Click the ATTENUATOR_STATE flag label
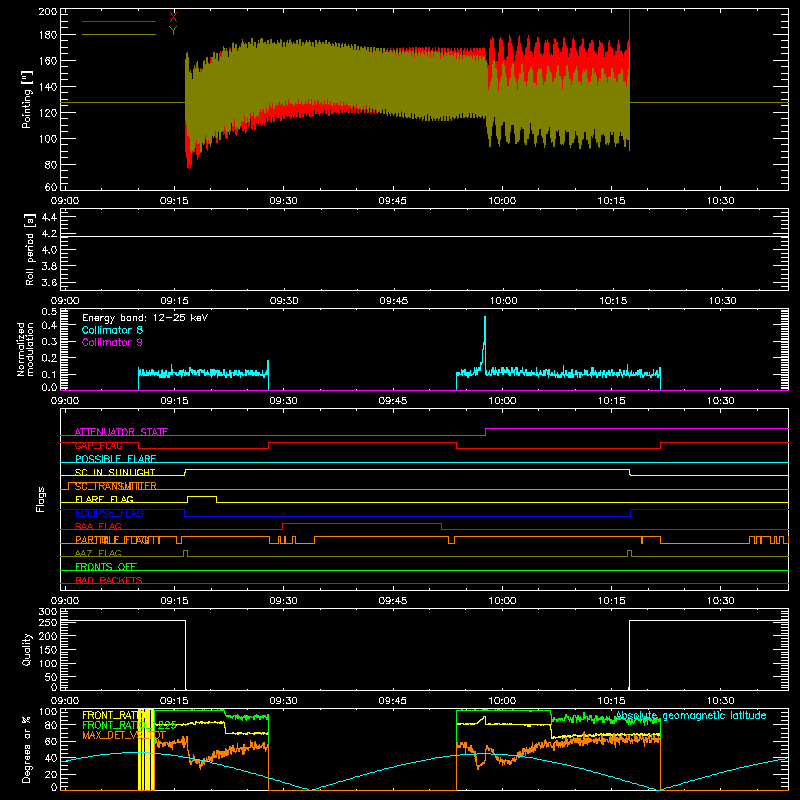The width and height of the screenshot is (800, 800). coord(121,432)
